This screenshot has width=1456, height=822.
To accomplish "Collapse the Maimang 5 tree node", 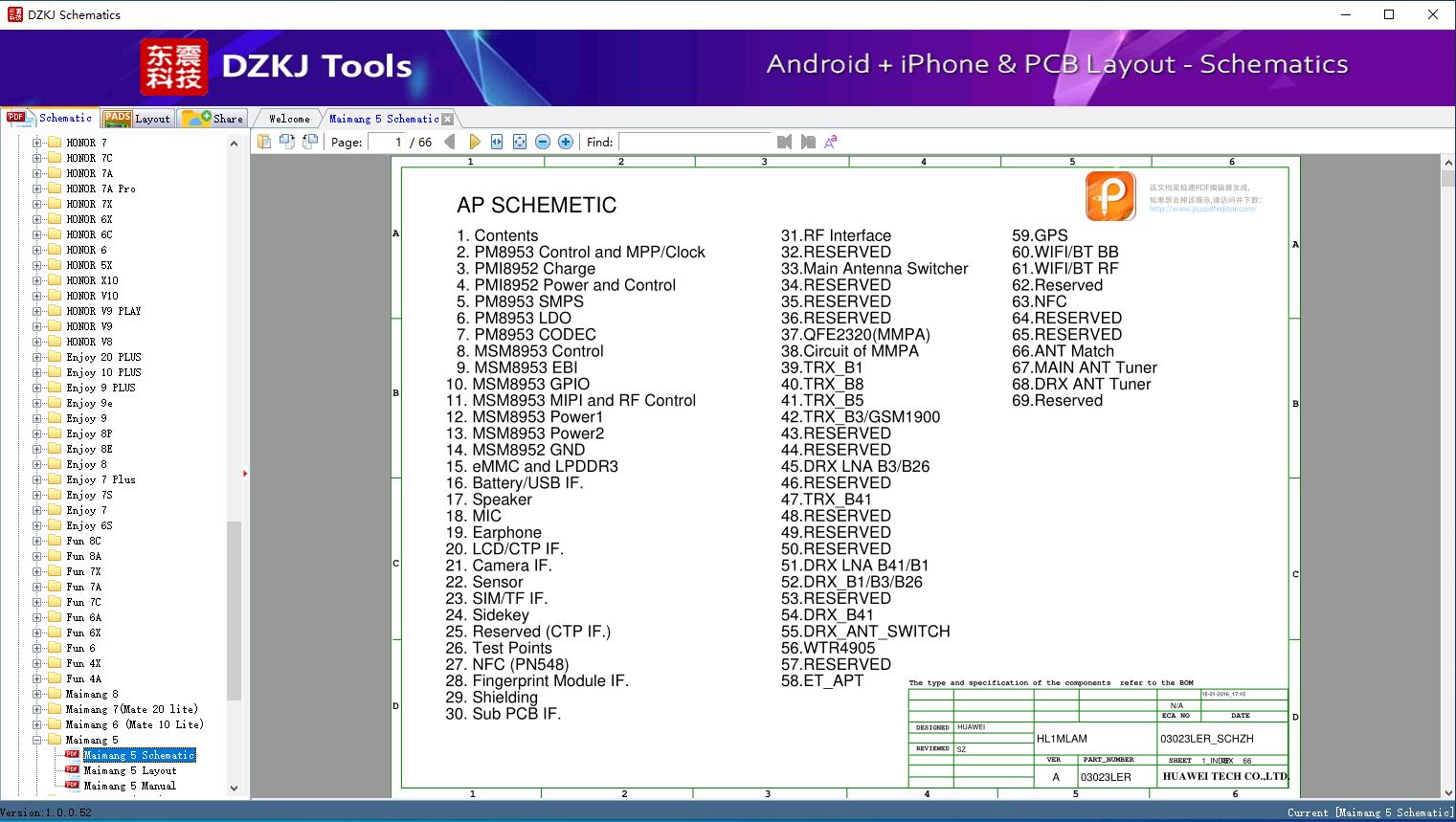I will [x=37, y=740].
